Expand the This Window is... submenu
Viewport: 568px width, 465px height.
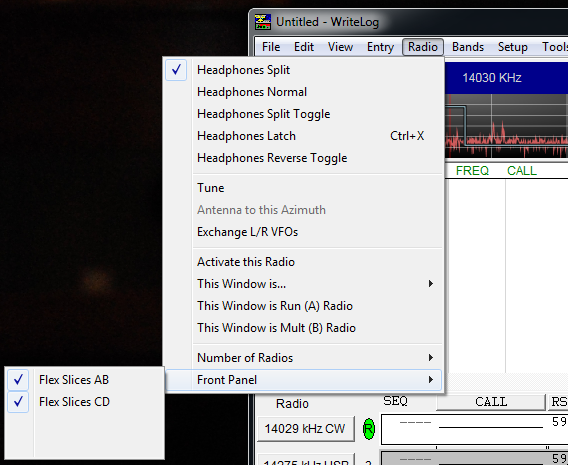(x=304, y=284)
